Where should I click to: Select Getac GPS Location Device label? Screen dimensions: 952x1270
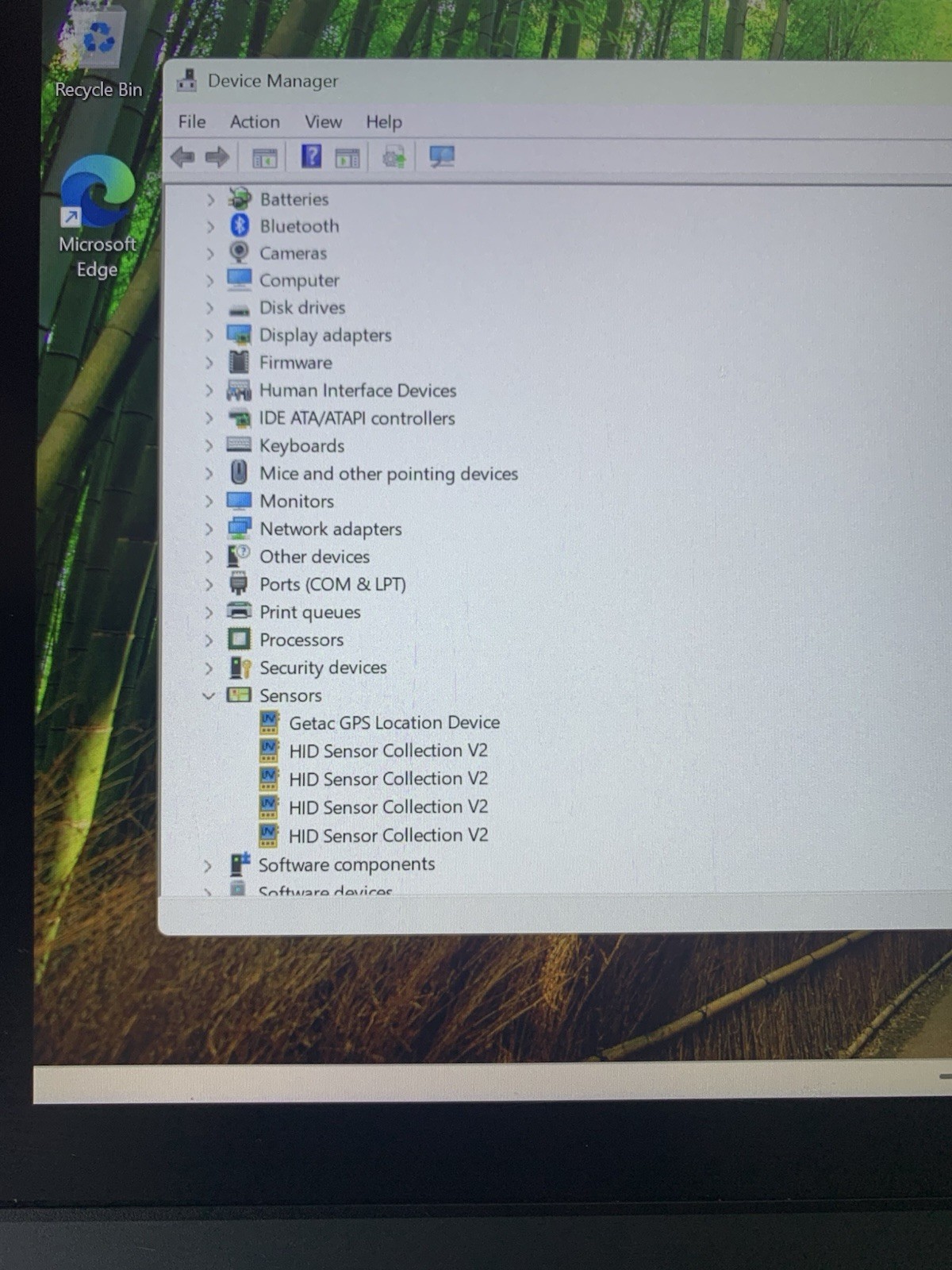pyautogui.click(x=394, y=722)
